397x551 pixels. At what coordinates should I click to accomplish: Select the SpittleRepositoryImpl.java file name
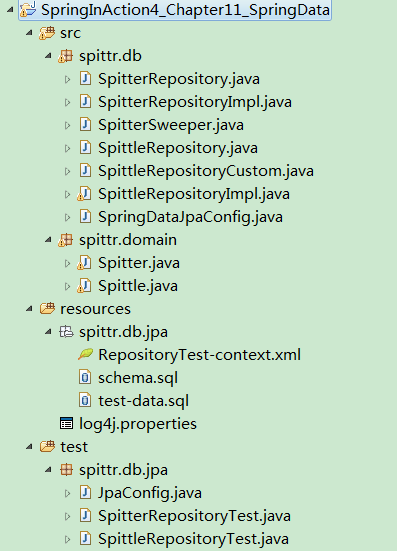pyautogui.click(x=194, y=194)
